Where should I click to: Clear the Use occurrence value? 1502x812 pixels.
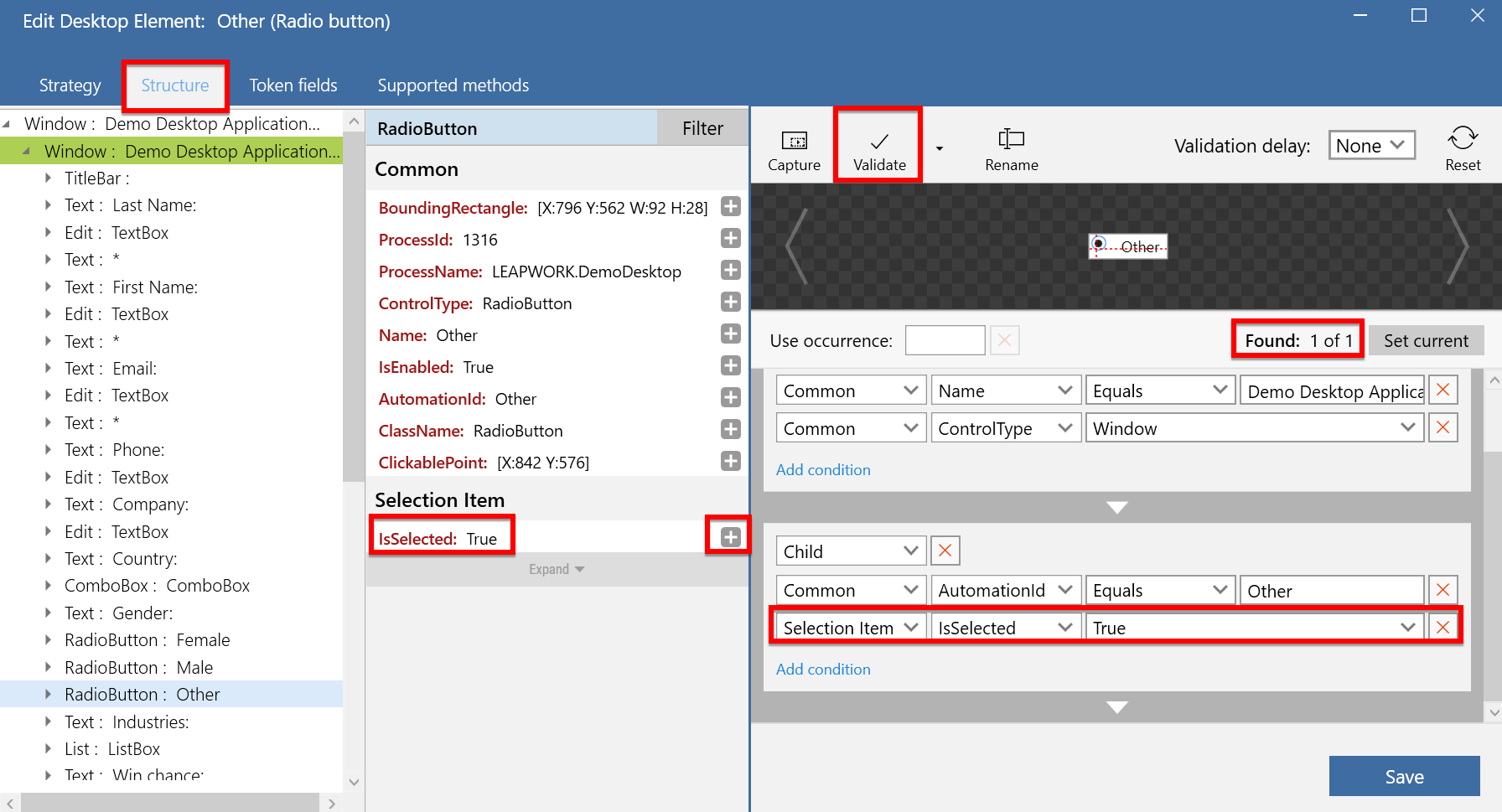tap(1004, 340)
